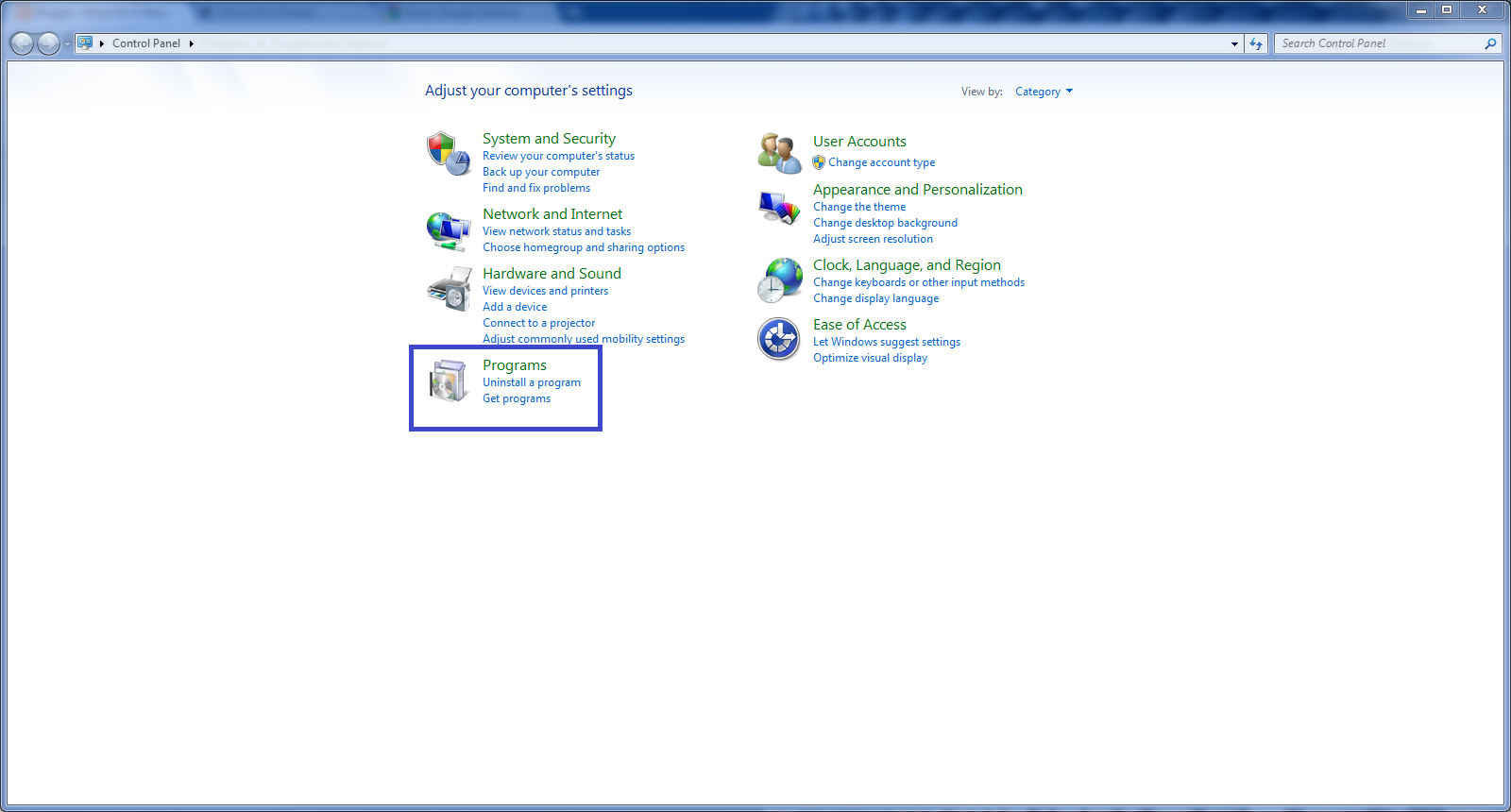Open Appearance and Personalization heading

point(918,190)
